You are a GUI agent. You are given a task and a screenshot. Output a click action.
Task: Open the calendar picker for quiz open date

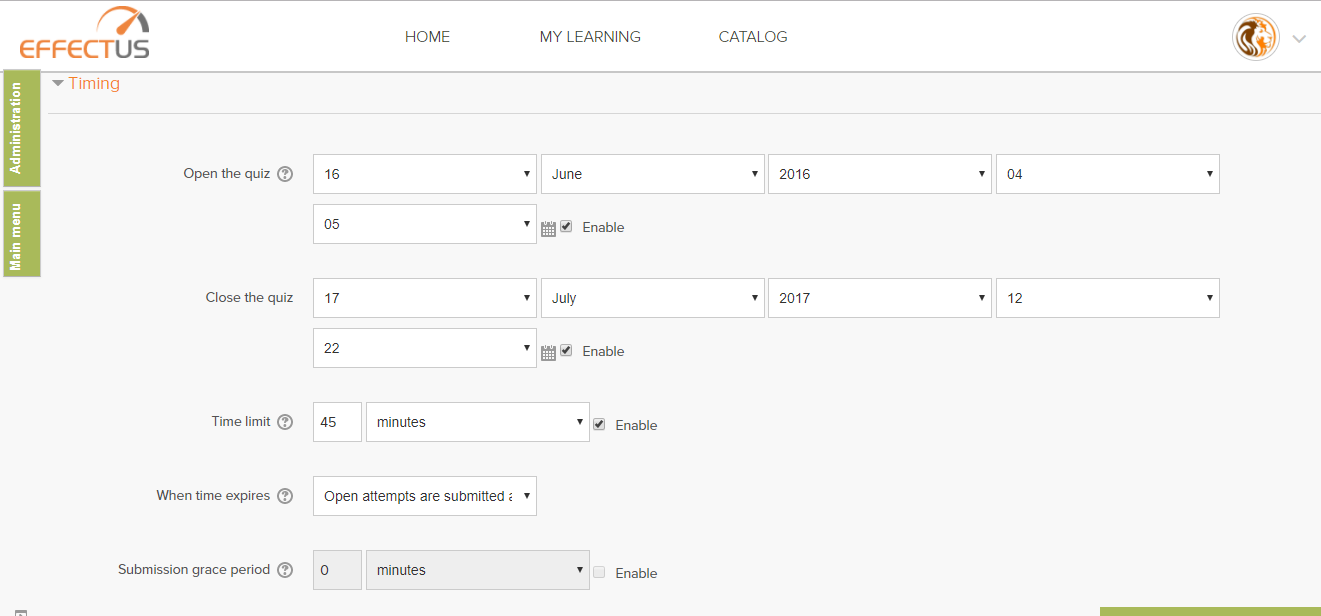click(548, 227)
